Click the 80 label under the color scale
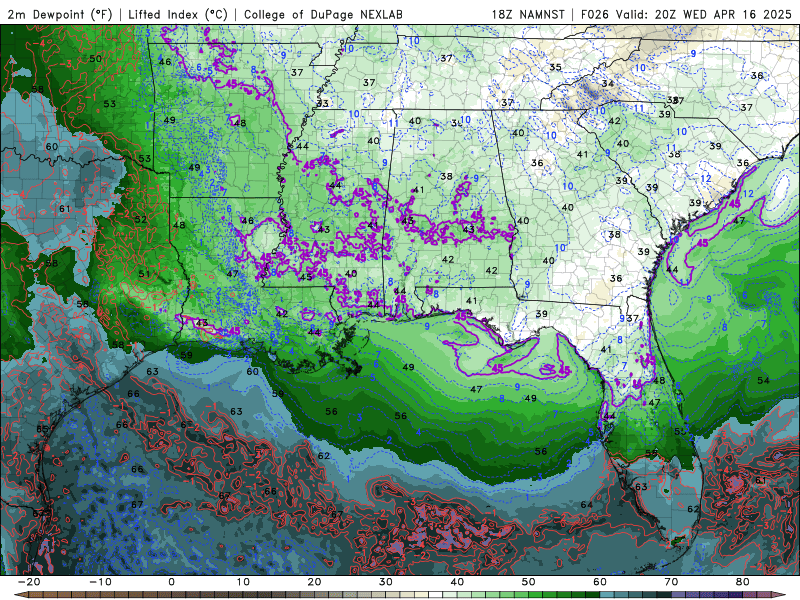800x600 pixels. [x=743, y=582]
